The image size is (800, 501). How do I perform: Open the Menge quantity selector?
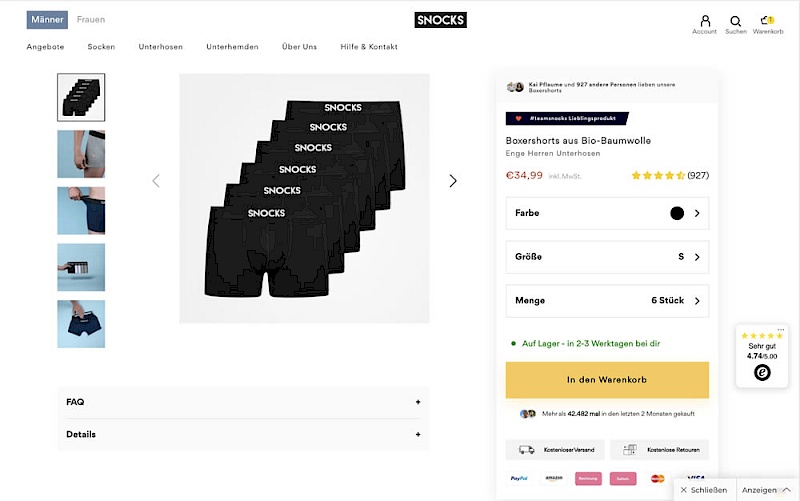click(x=607, y=300)
